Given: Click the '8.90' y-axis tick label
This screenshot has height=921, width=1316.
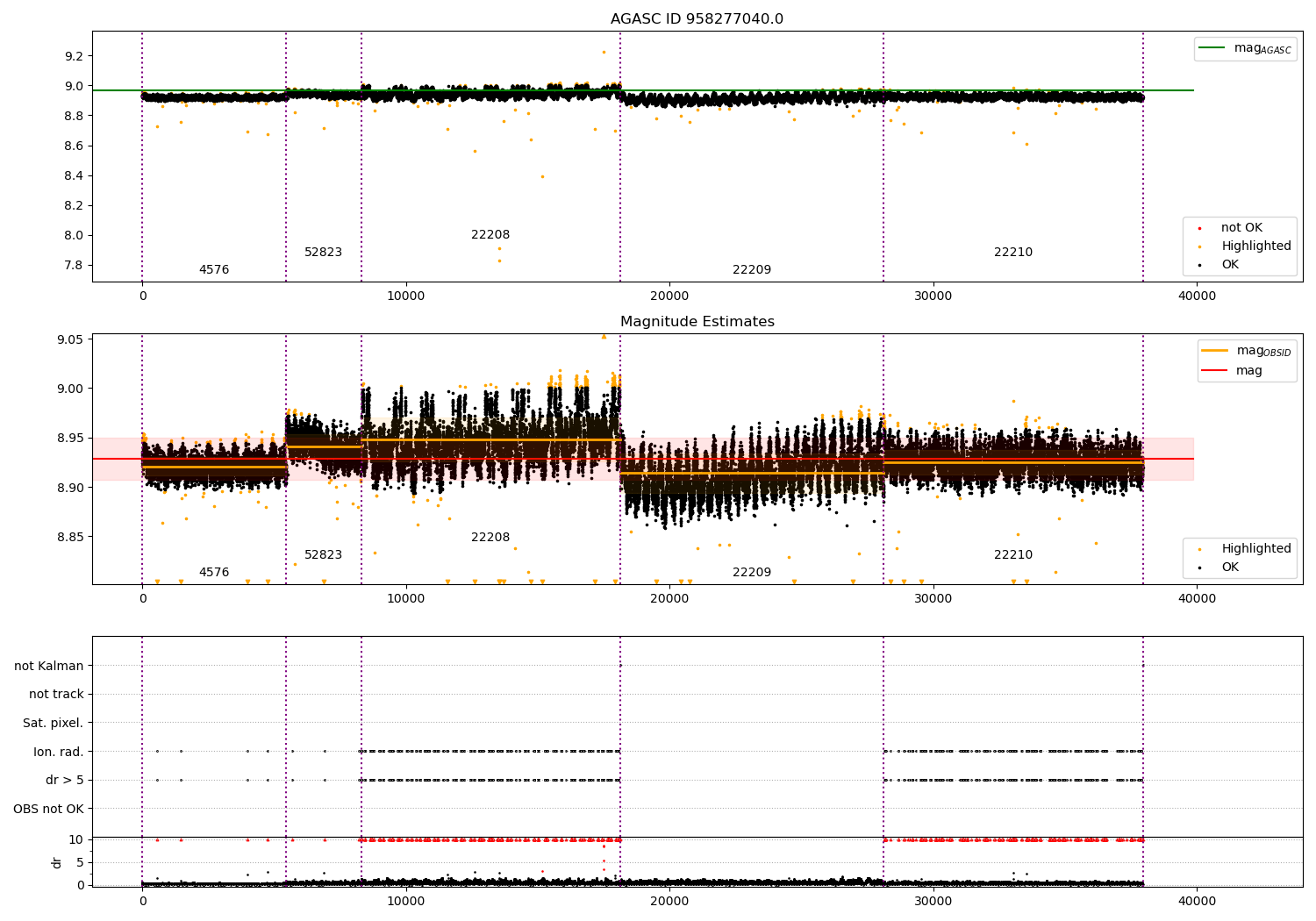Looking at the screenshot, I should (x=70, y=488).
